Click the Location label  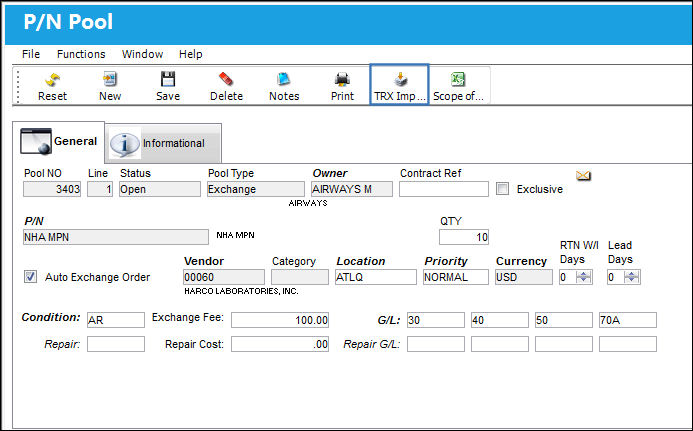[361, 261]
